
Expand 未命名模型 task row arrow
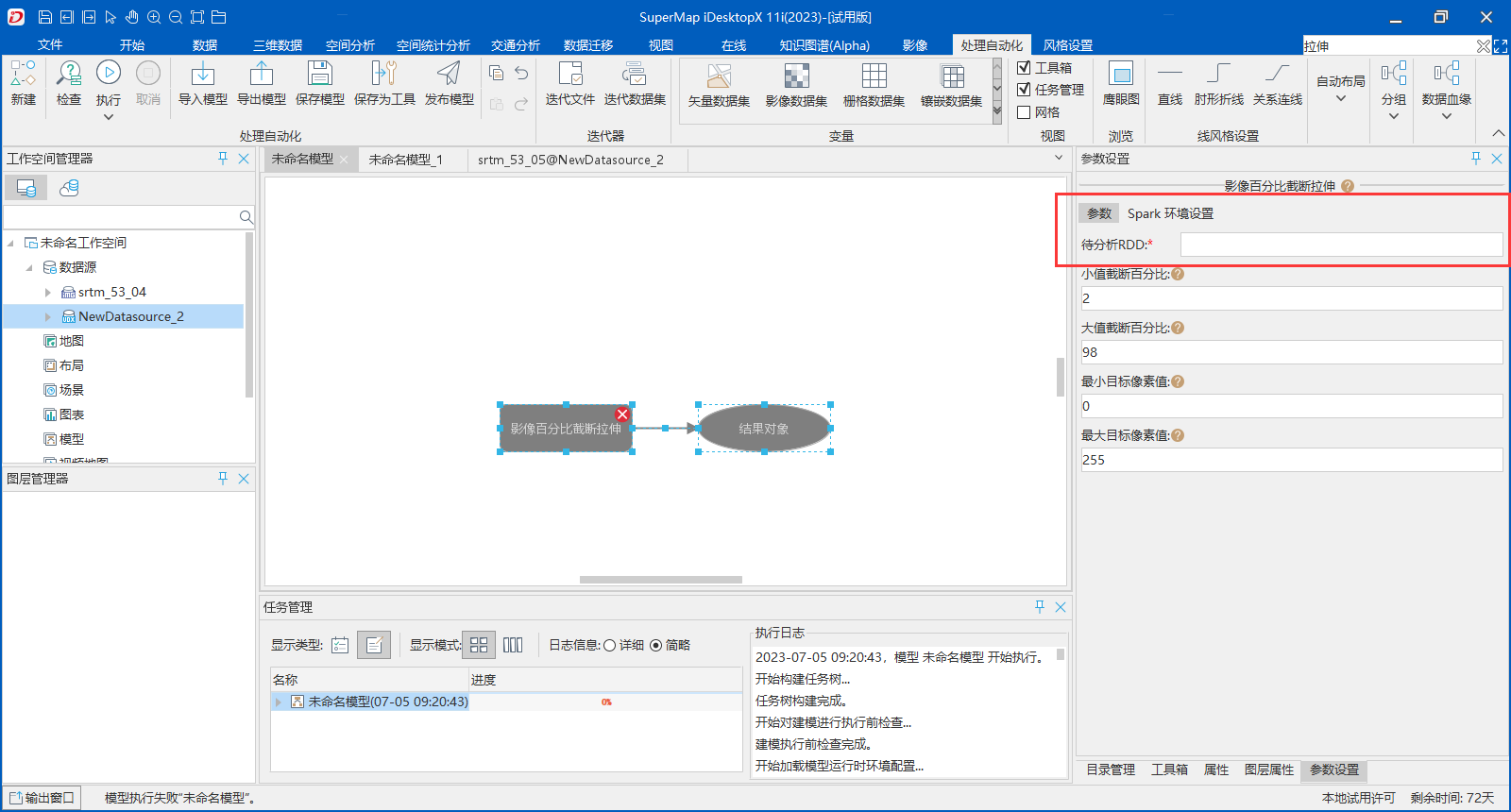(x=279, y=702)
